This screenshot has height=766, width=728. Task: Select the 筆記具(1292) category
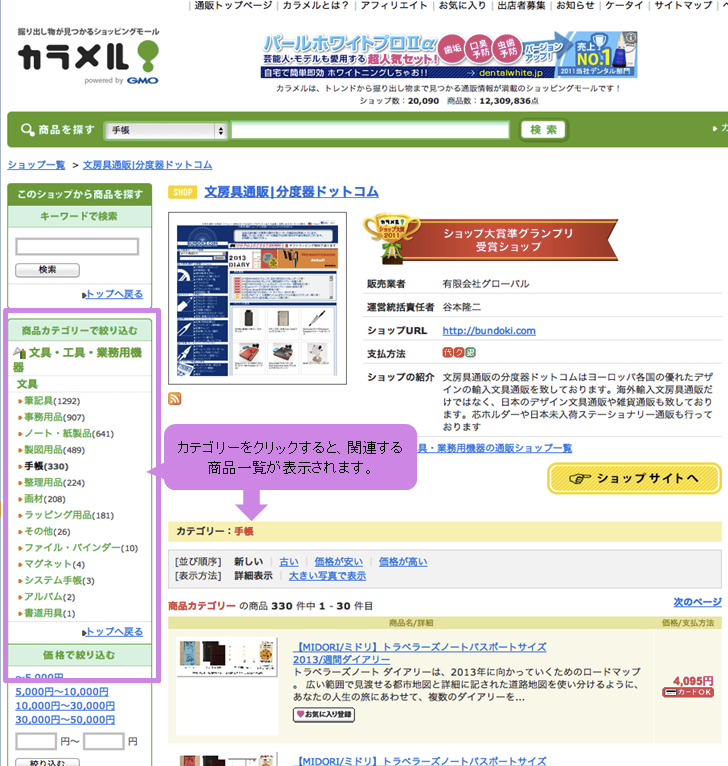tap(52, 401)
